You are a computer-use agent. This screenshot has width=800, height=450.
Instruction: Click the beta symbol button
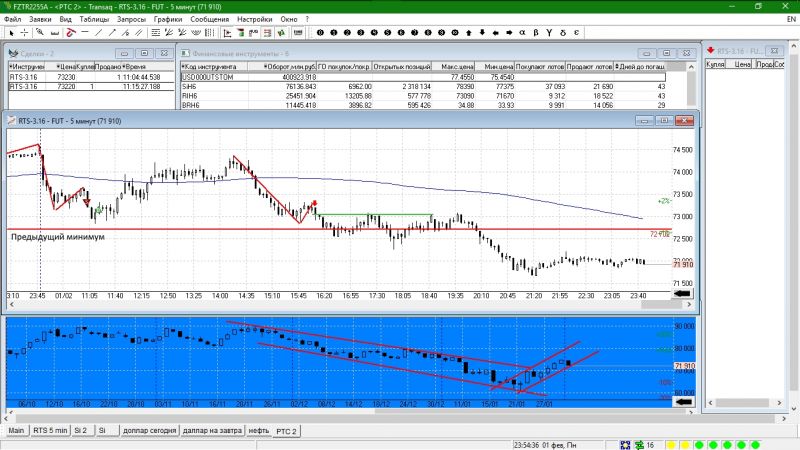click(536, 33)
